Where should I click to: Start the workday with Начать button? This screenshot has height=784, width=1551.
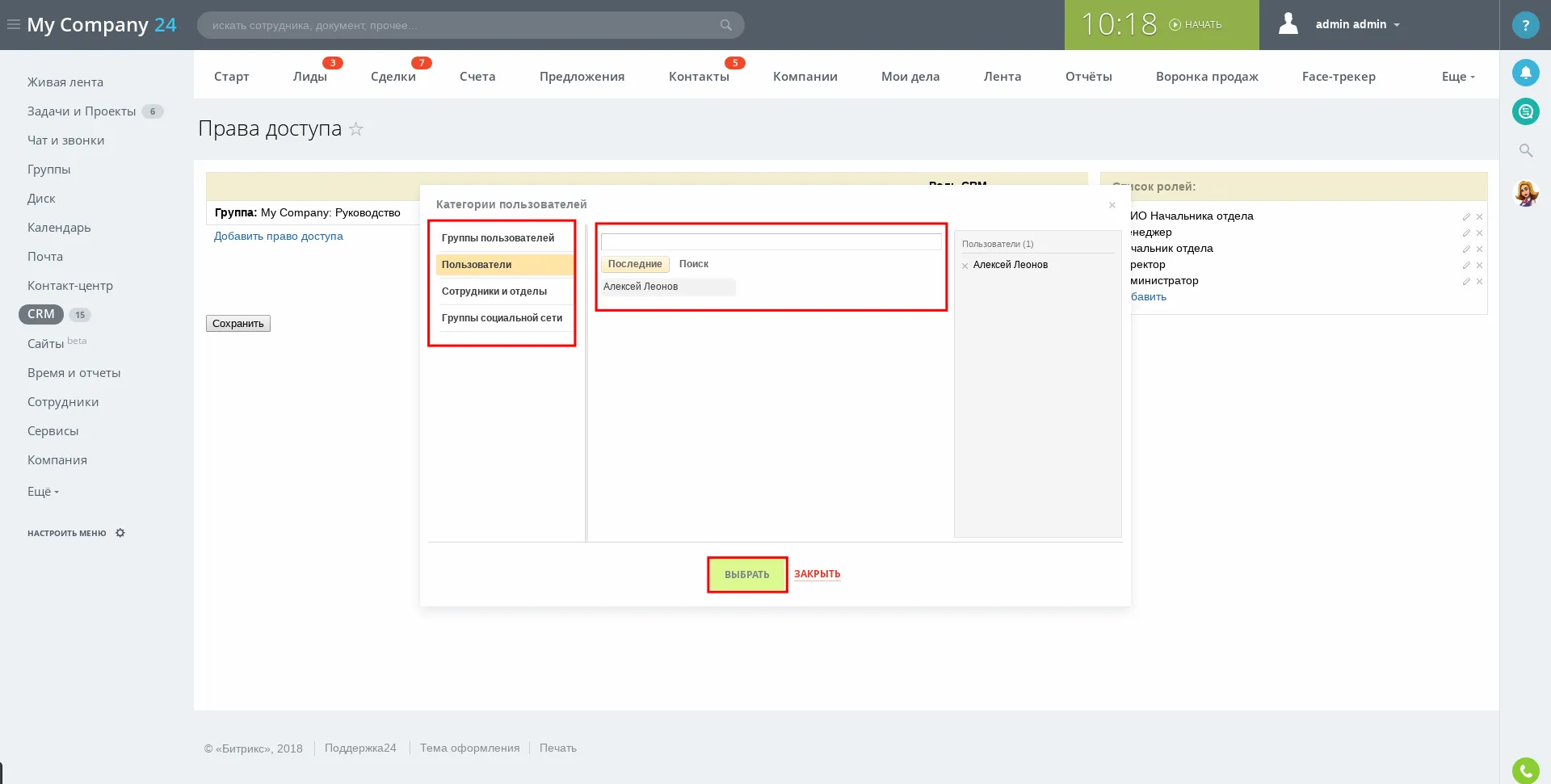1196,25
